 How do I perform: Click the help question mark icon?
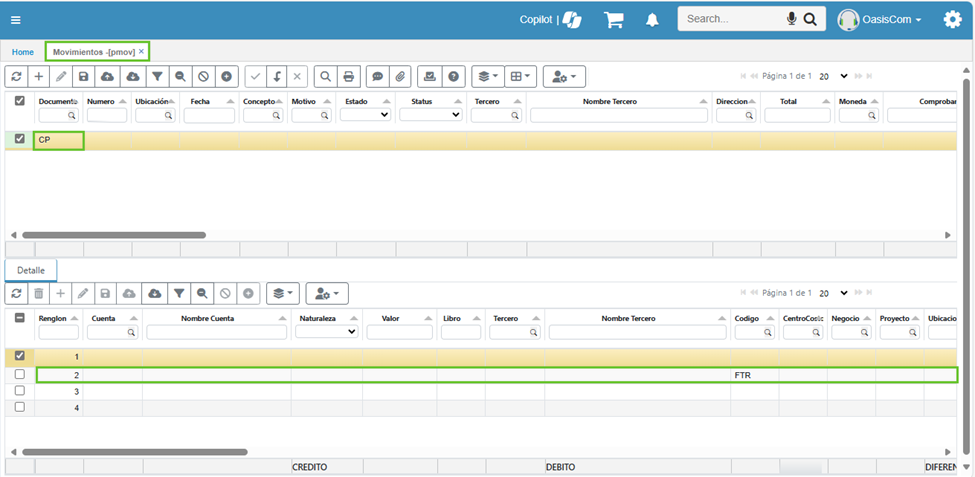tap(454, 76)
